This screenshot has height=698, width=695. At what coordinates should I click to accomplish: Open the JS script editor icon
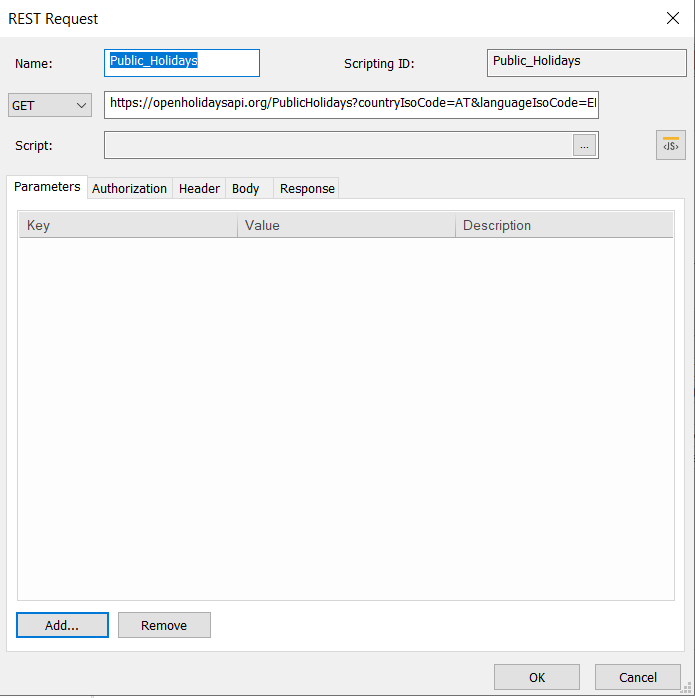(x=670, y=145)
